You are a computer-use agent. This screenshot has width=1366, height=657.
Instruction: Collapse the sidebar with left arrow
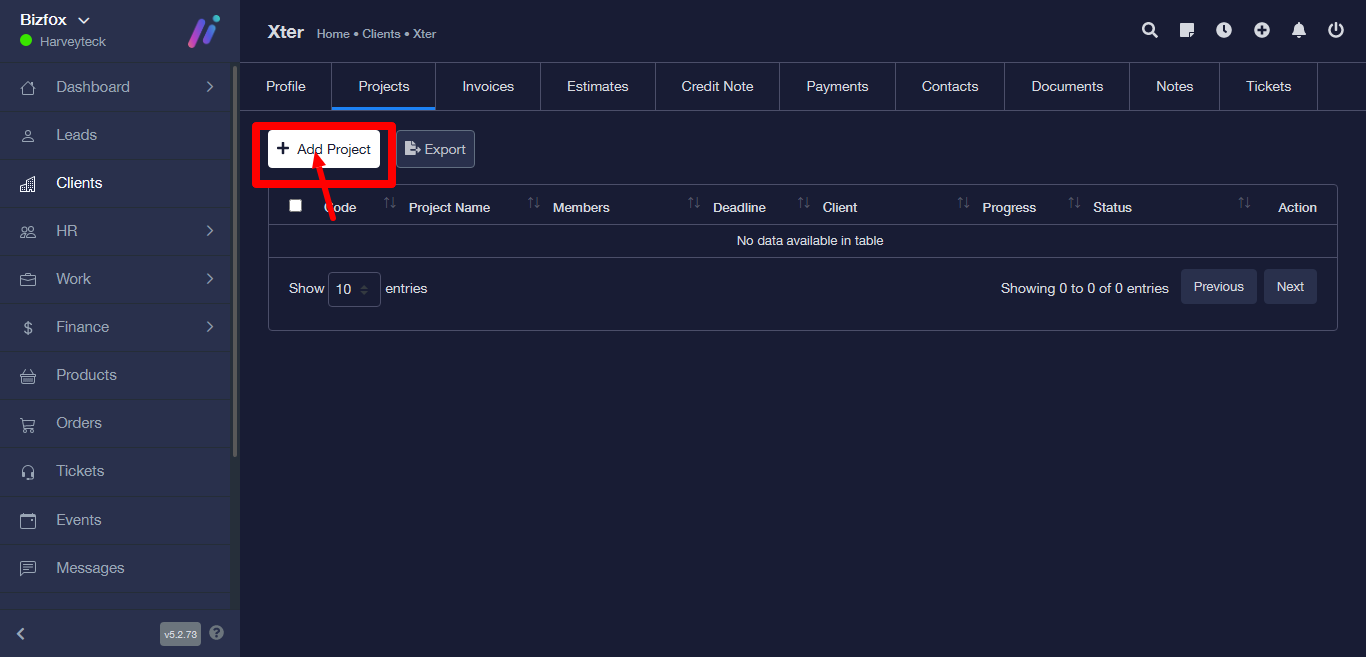click(x=21, y=634)
